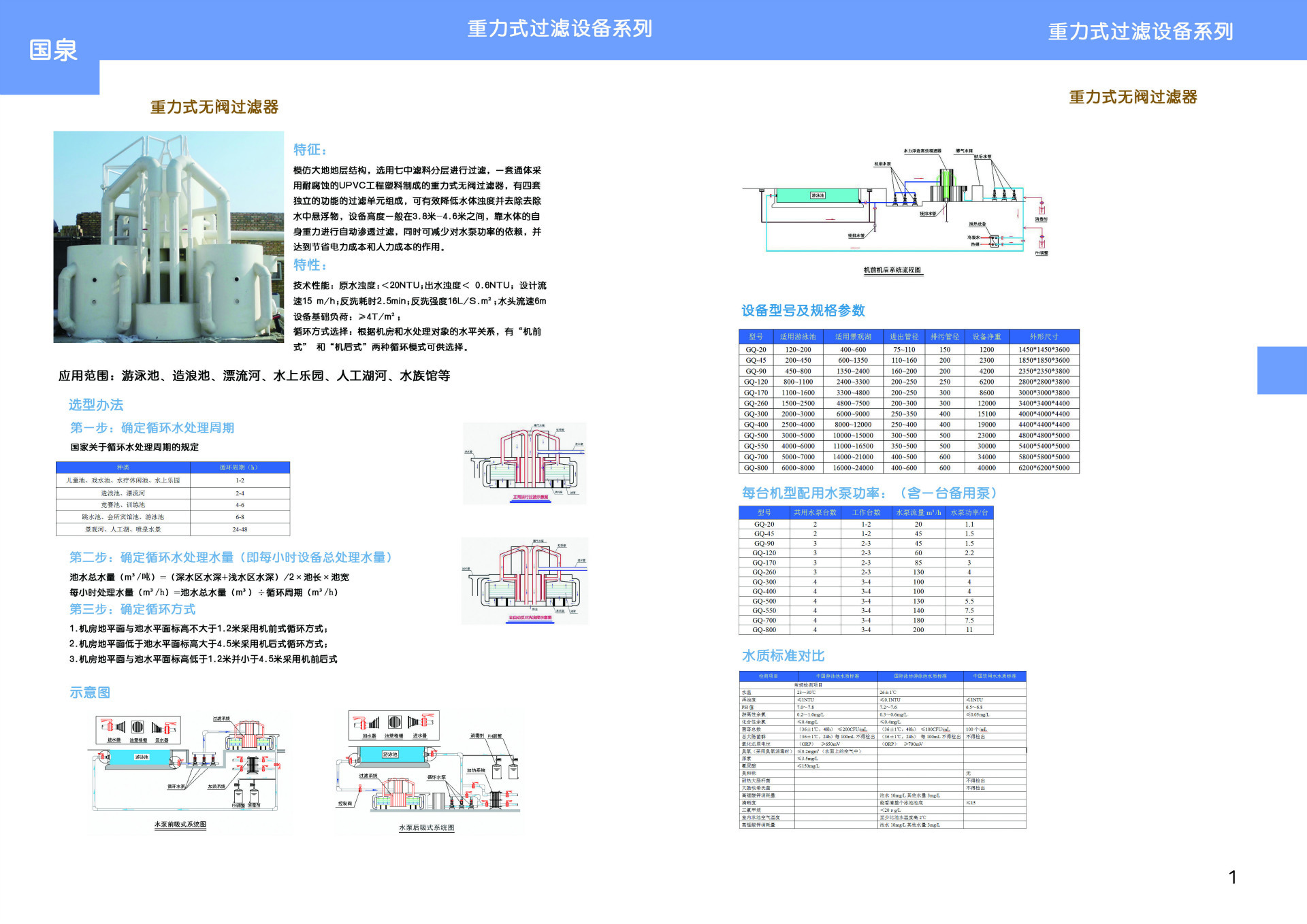The height and width of the screenshot is (924, 1307).
Task: Click the swimming pool symbol in the flow diagram
Action: tap(817, 194)
